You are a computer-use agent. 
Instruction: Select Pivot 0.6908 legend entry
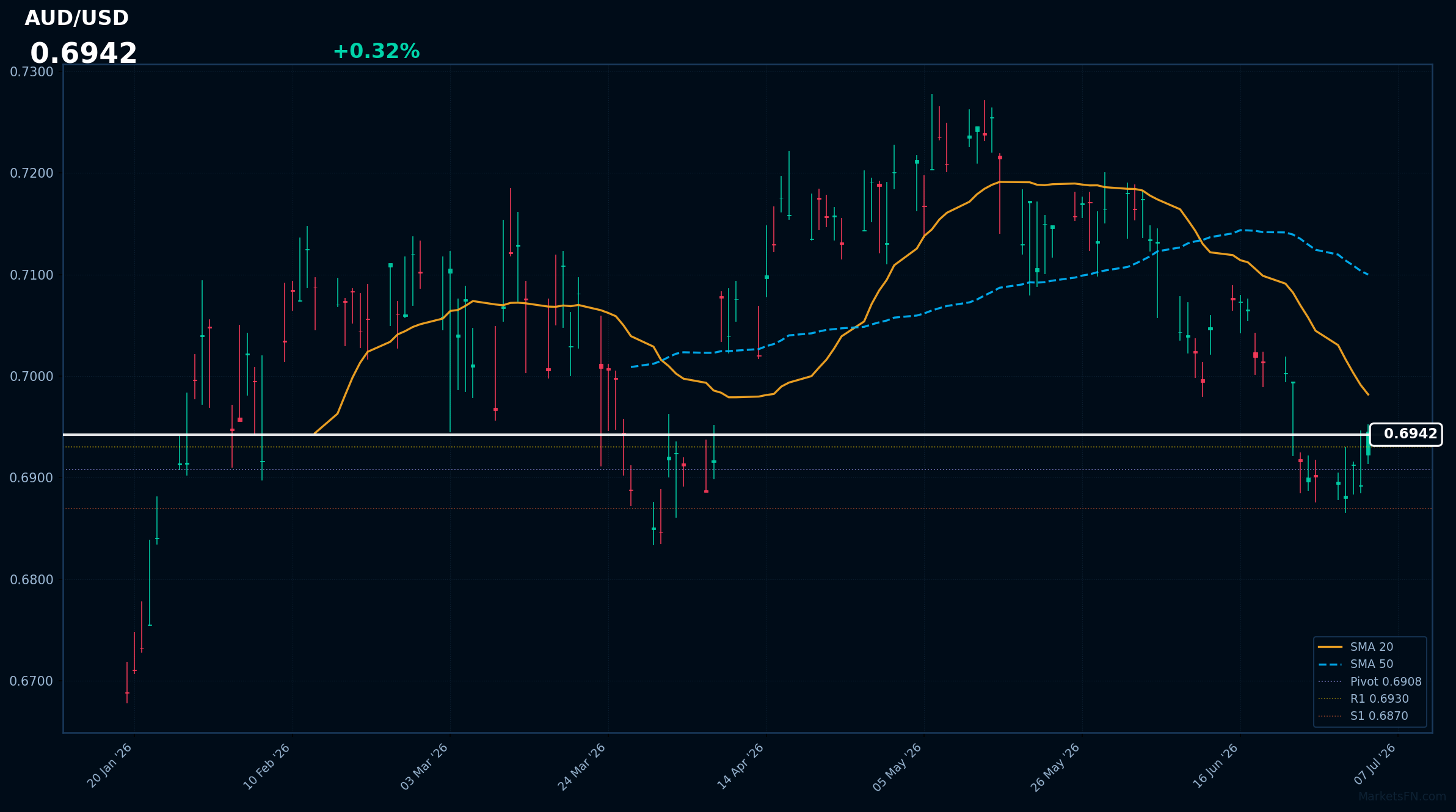[x=1370, y=681]
